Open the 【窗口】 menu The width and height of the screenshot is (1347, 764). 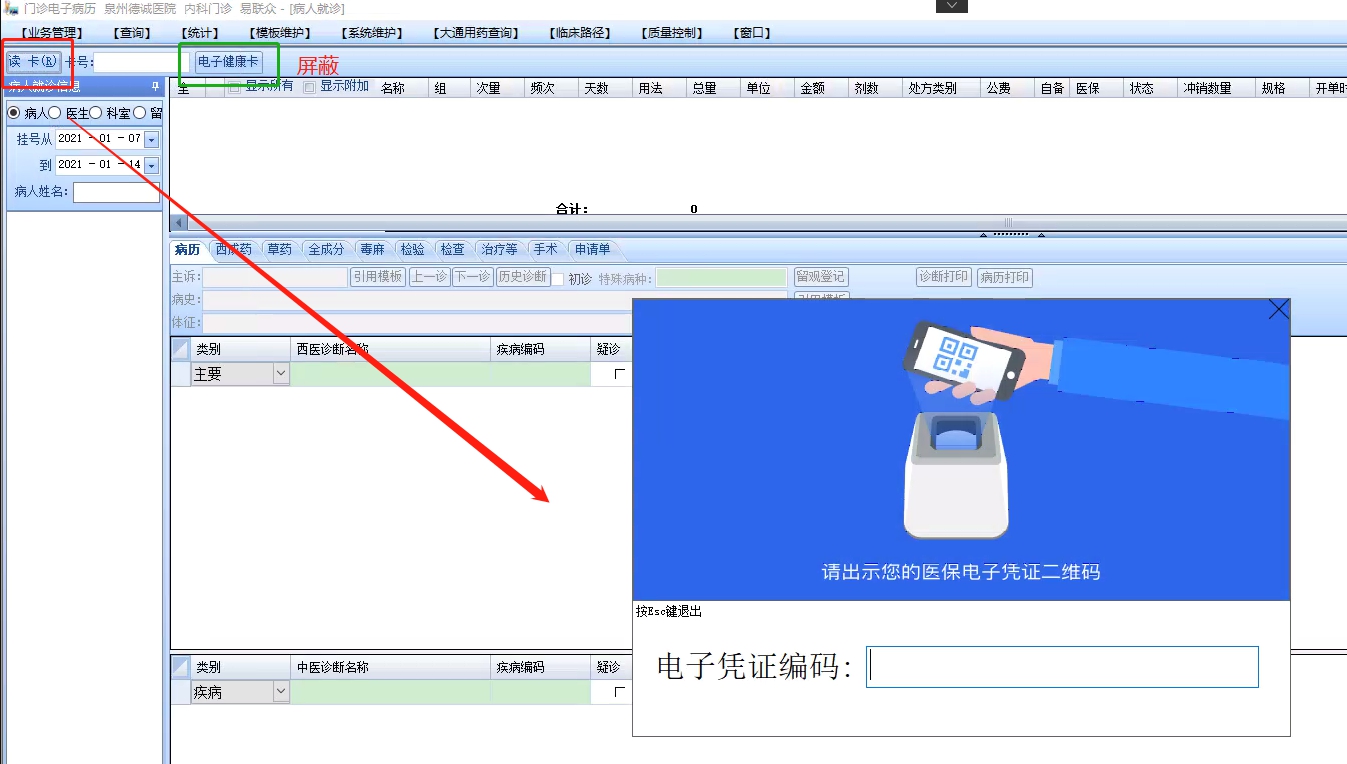[752, 33]
